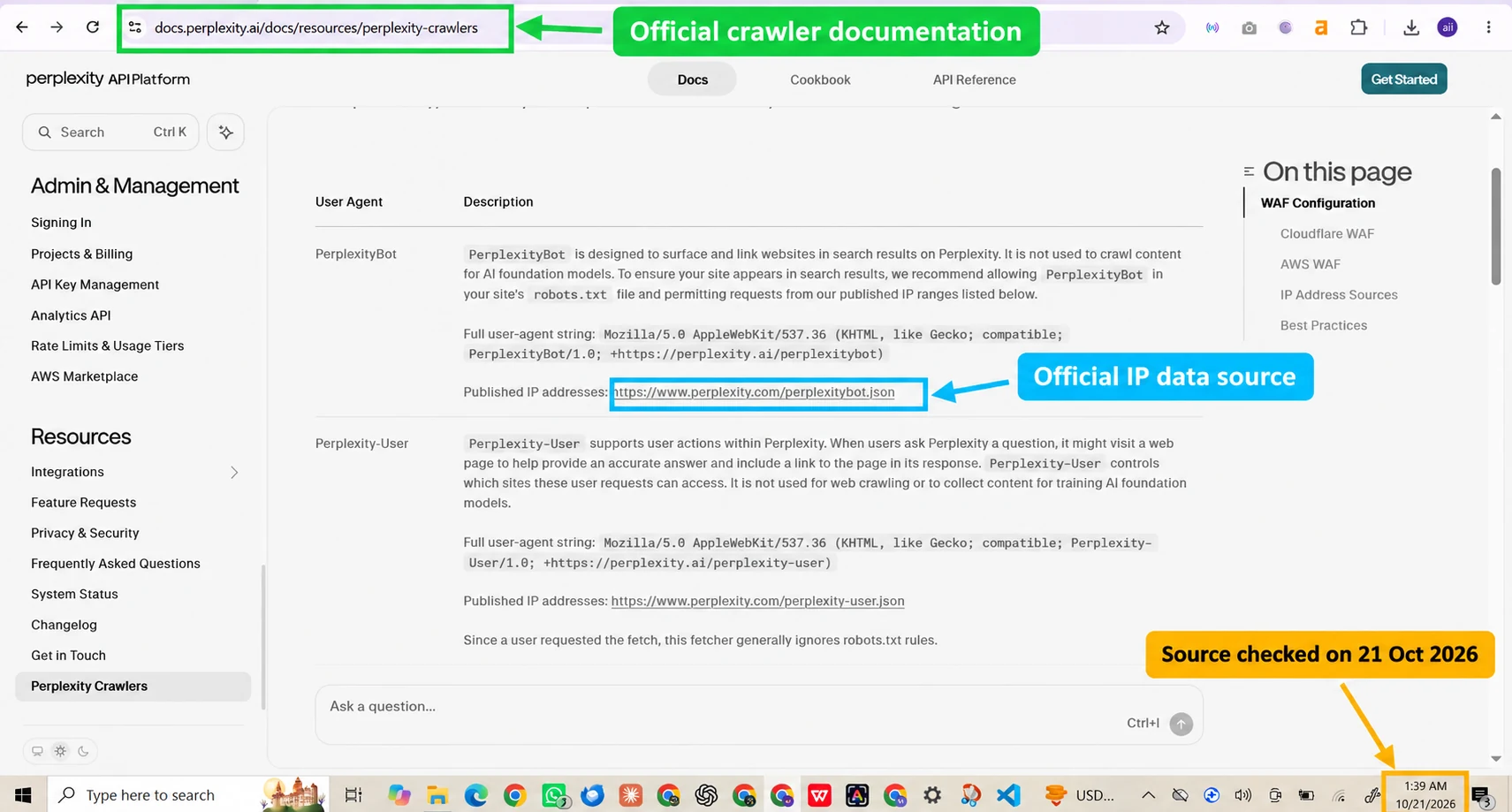
Task: Click the sidebar scrollbar thumb
Action: coord(262,636)
